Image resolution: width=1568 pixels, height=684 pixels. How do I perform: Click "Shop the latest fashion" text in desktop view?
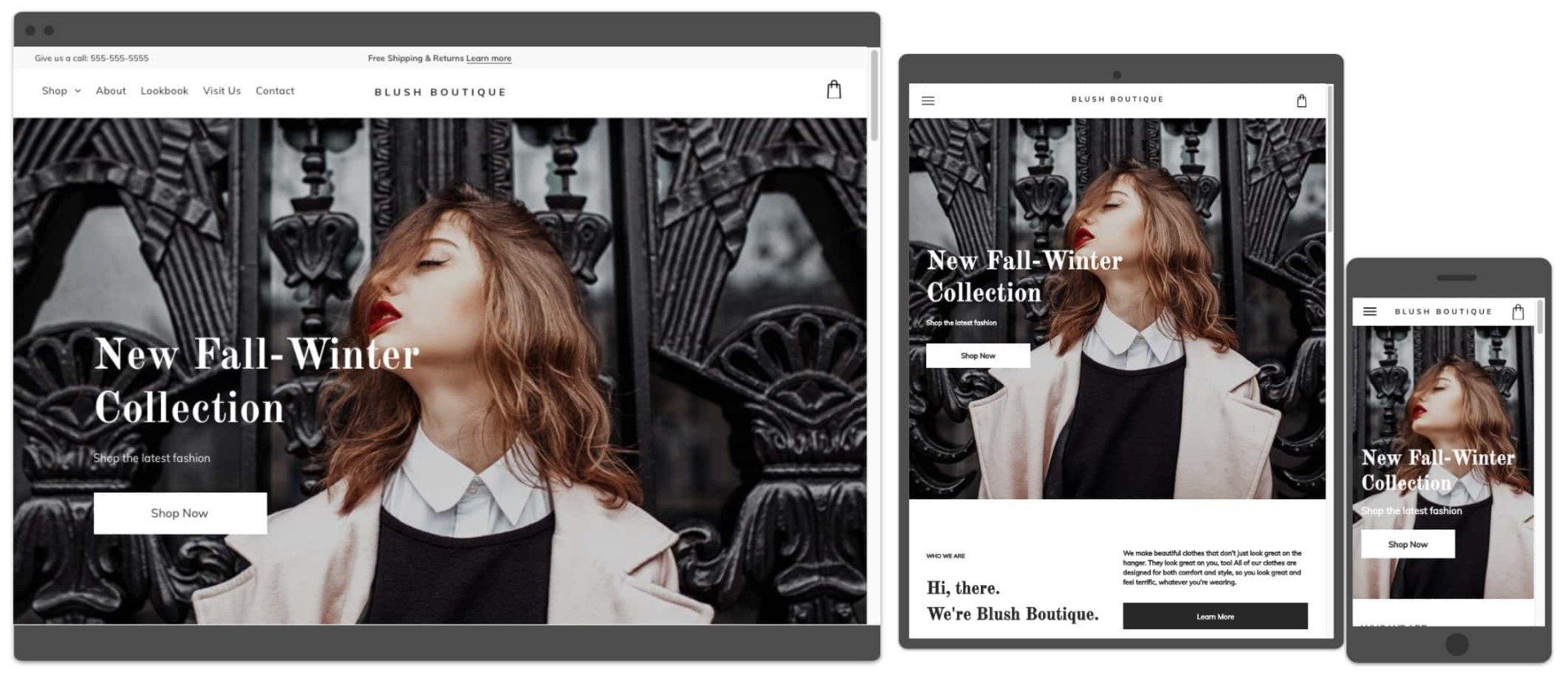[152, 458]
